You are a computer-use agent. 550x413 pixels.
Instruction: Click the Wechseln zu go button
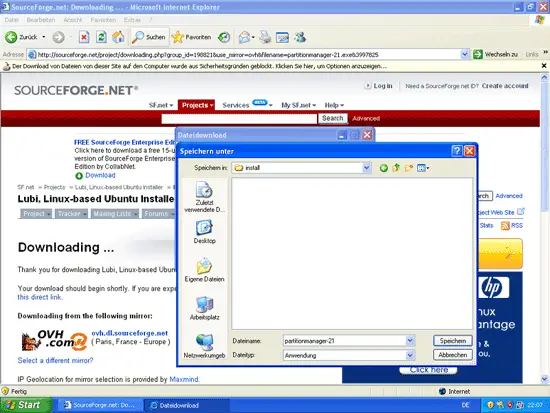[495, 54]
